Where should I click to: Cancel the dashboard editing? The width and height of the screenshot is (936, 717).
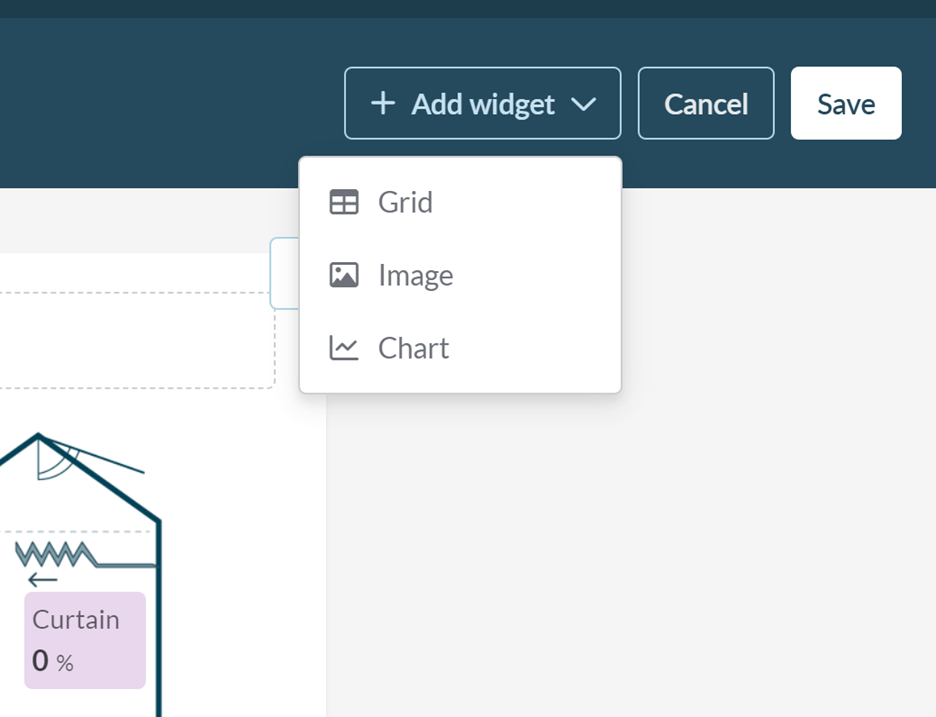[x=706, y=104]
